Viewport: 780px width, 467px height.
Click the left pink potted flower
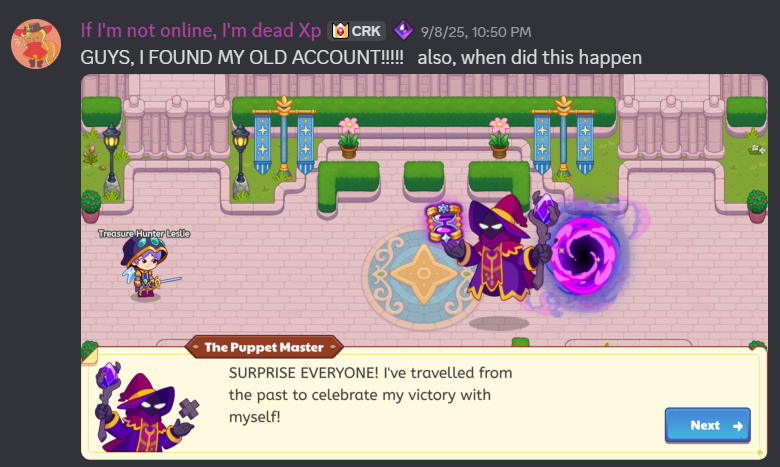point(349,137)
